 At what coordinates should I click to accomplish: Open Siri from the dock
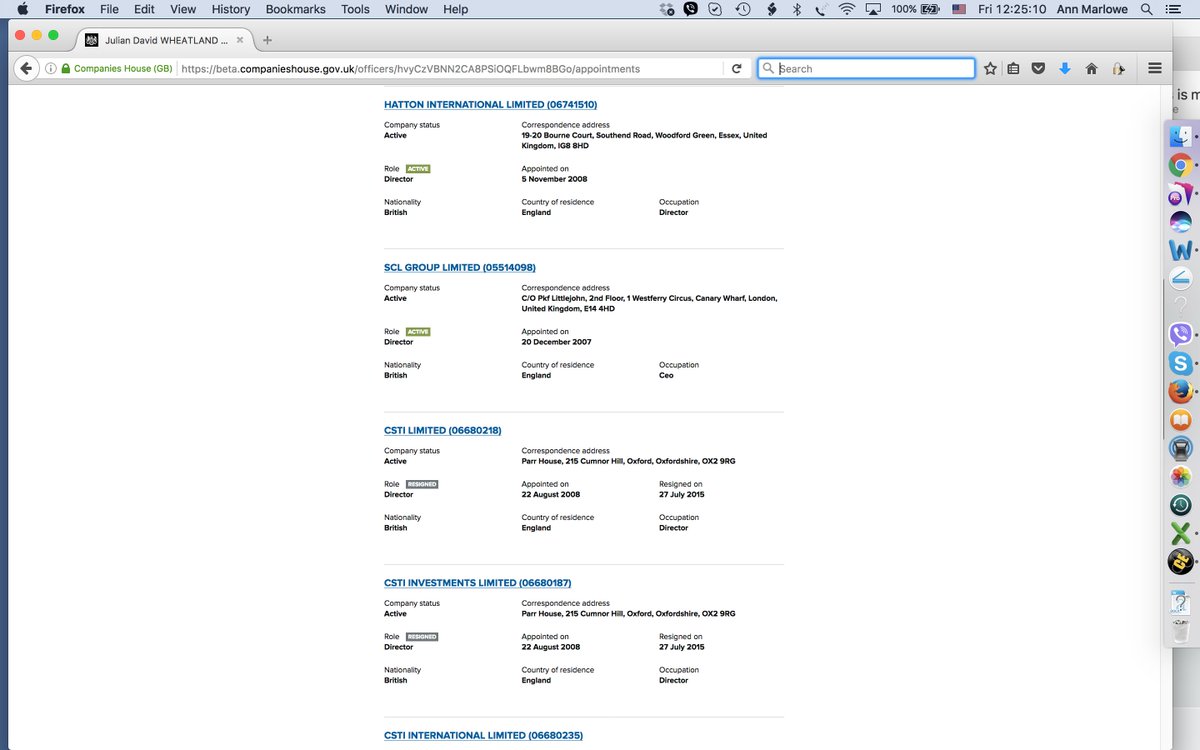pos(1180,222)
